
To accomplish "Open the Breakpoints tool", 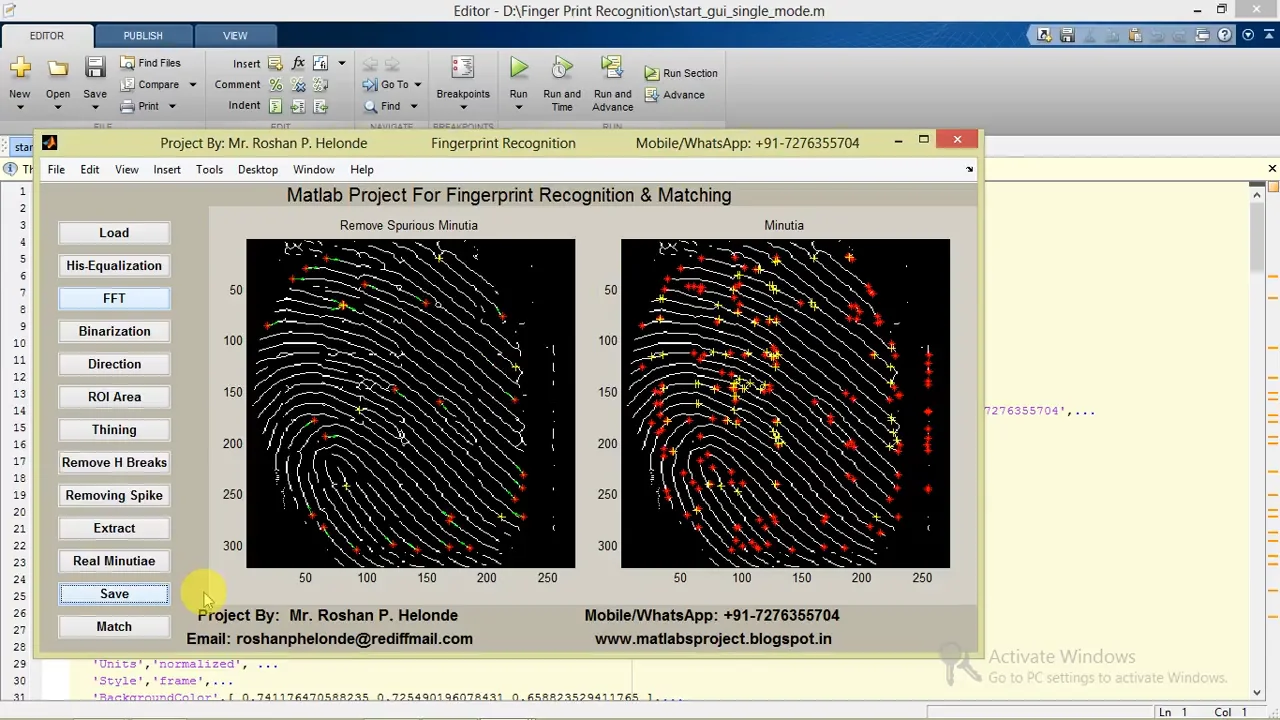I will [x=462, y=69].
